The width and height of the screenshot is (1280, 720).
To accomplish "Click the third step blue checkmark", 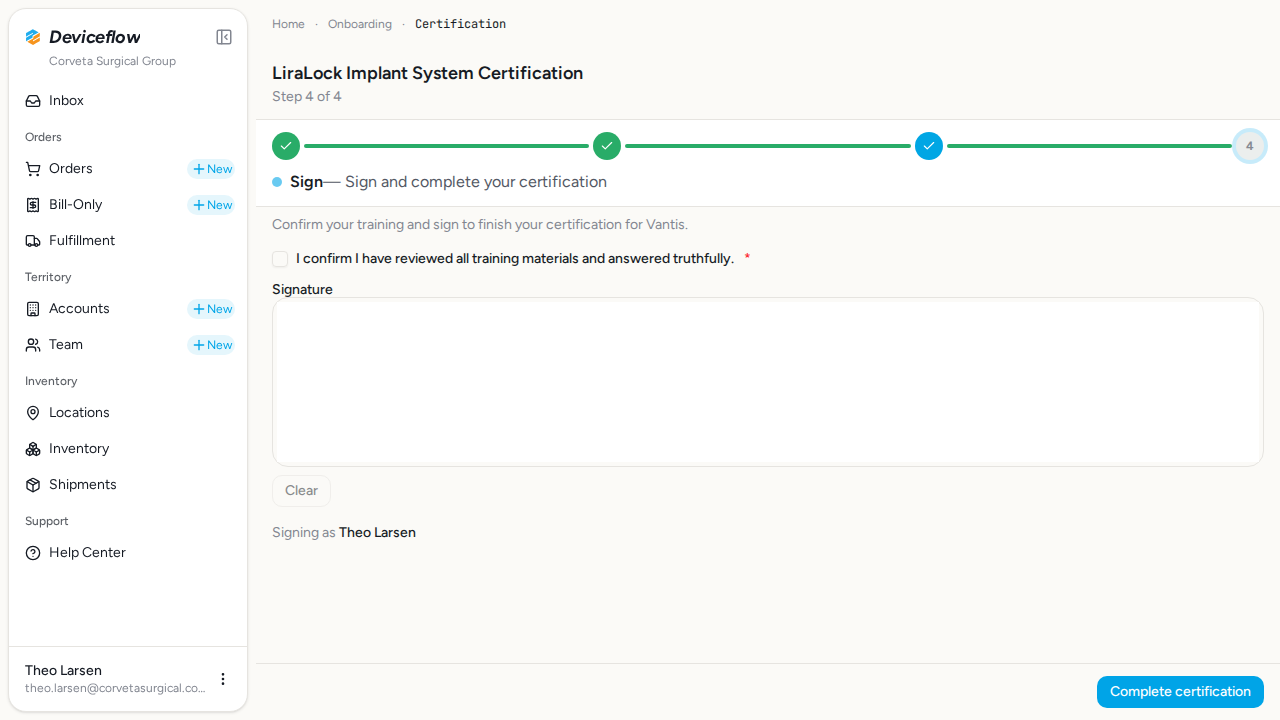I will (929, 146).
